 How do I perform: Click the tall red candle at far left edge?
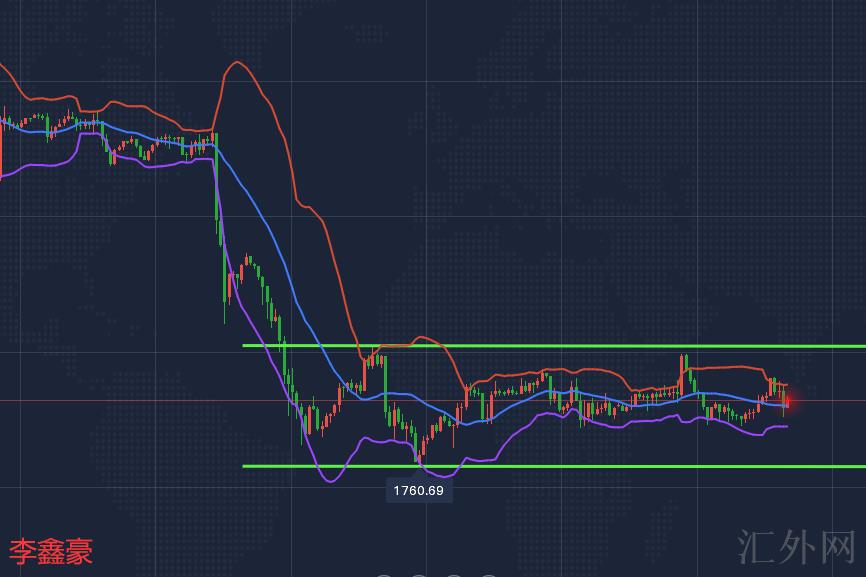(1, 146)
